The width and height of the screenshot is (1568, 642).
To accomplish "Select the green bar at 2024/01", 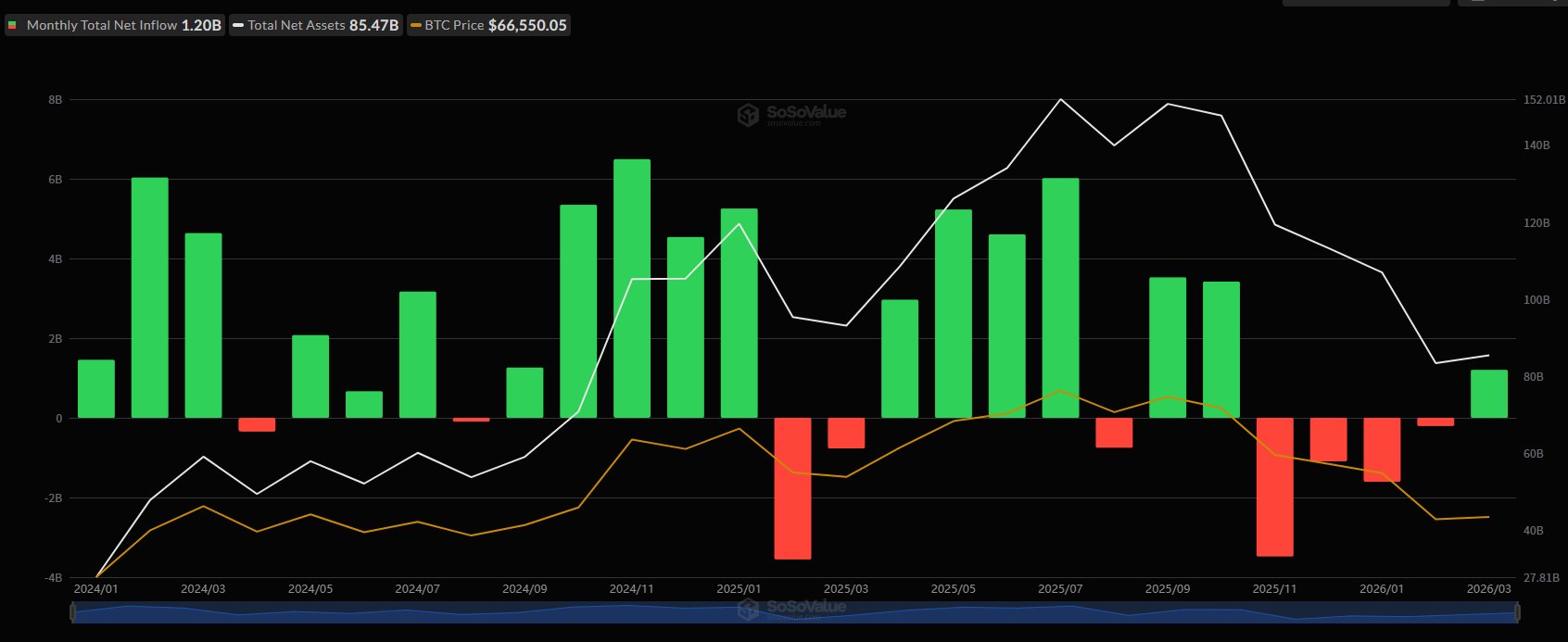I will pyautogui.click(x=96, y=389).
